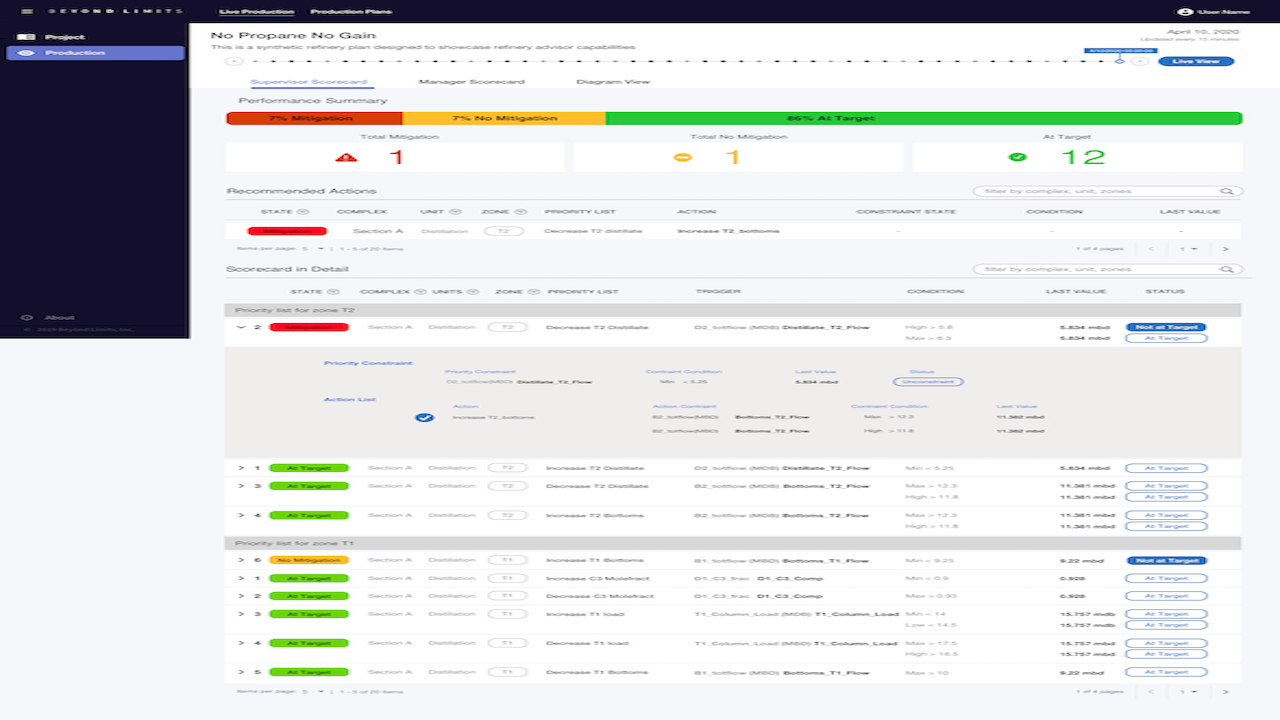Click the red Mitigation badge in Recommended Actions

(x=287, y=231)
